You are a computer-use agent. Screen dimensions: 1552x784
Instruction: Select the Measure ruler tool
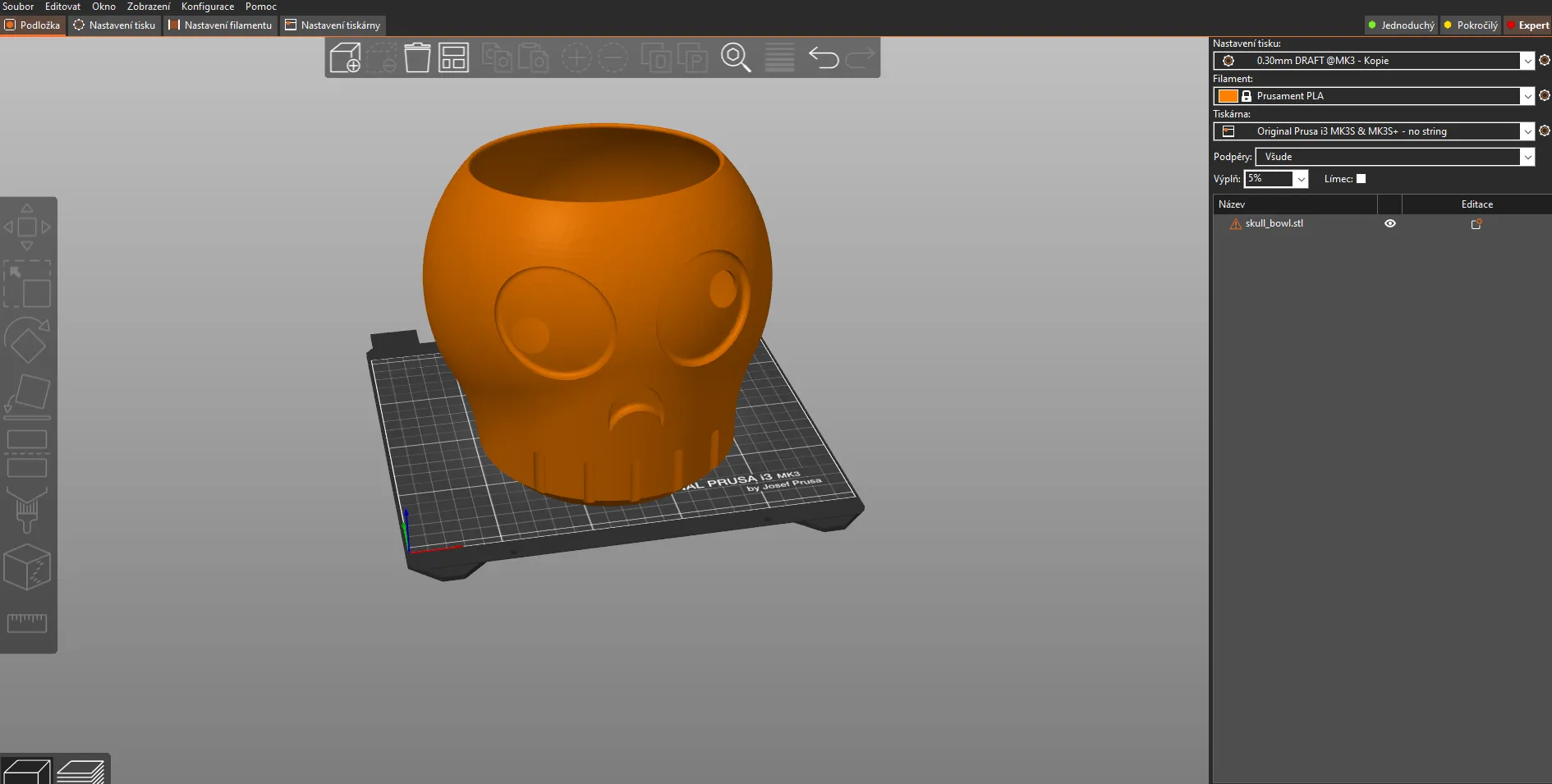[27, 623]
